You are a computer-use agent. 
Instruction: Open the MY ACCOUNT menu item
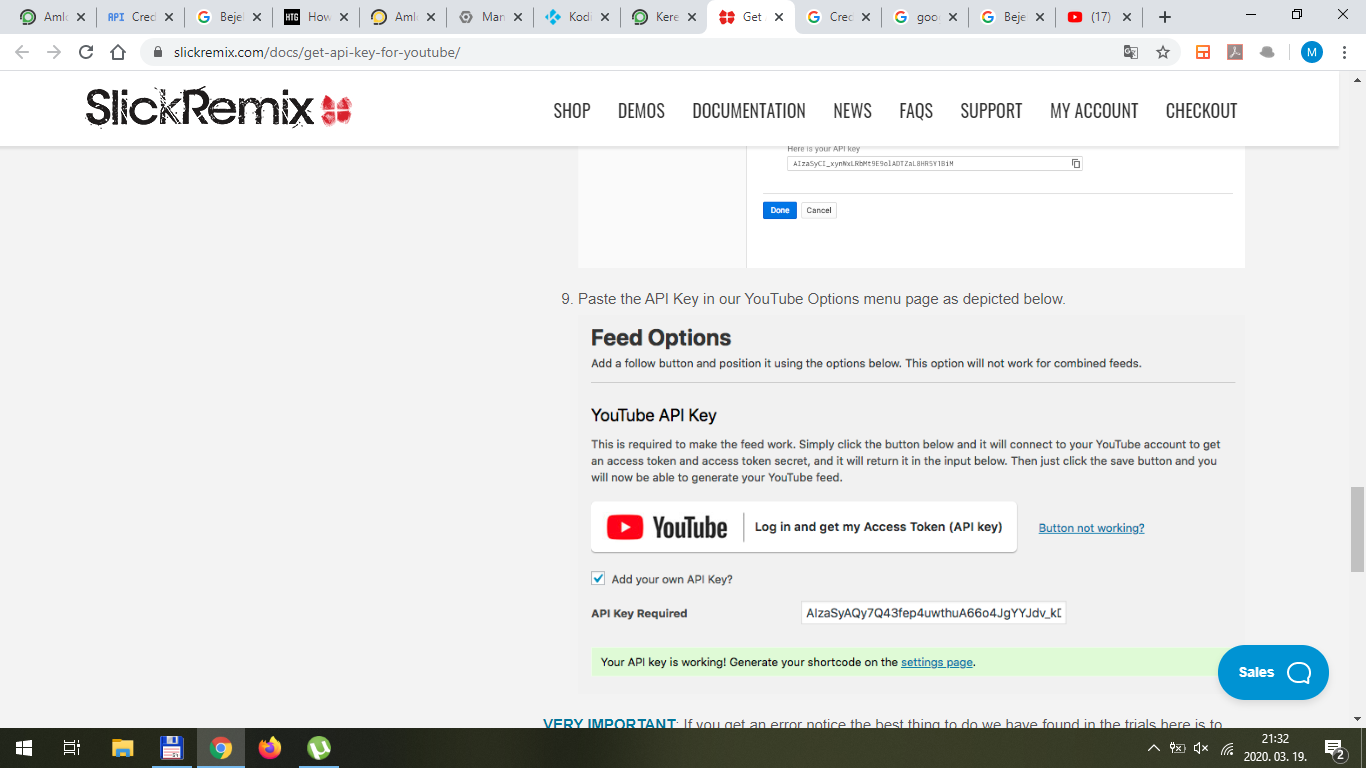(x=1094, y=111)
